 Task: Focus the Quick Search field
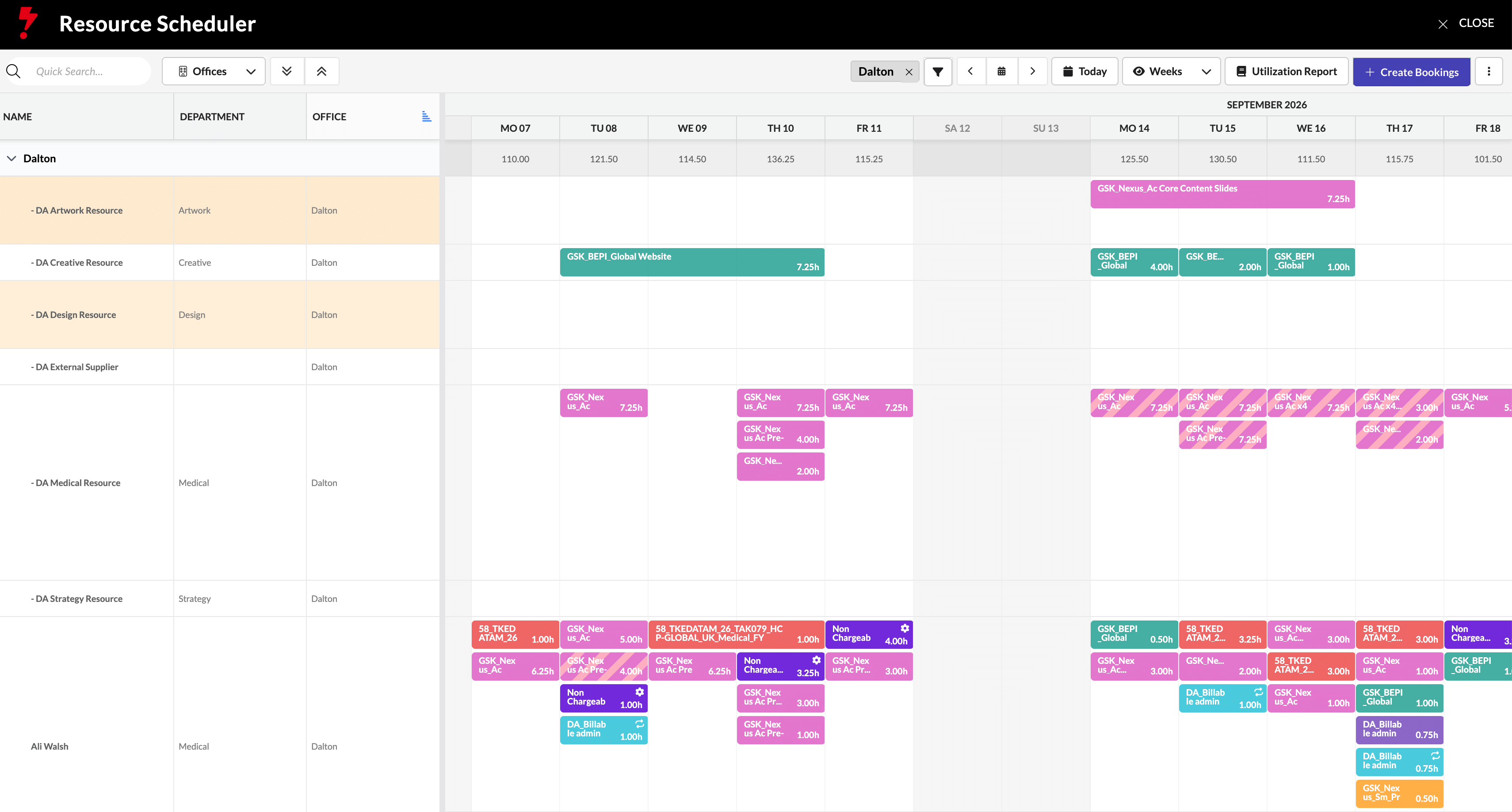88,72
